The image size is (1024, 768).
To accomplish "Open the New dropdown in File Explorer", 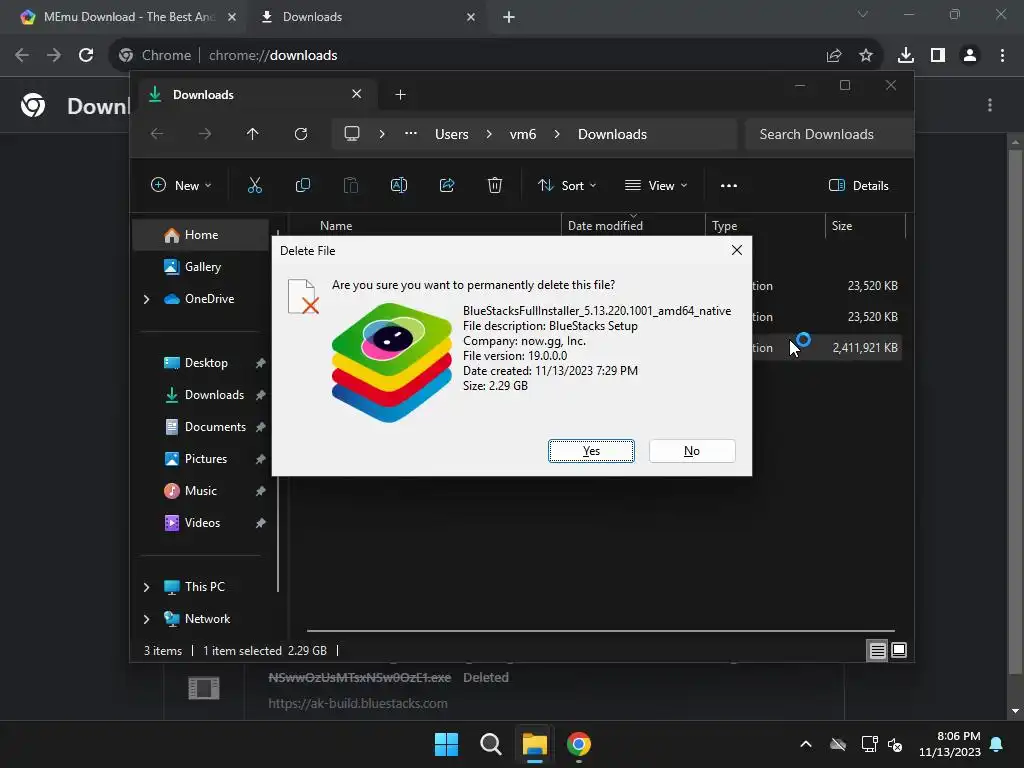I will (x=181, y=185).
